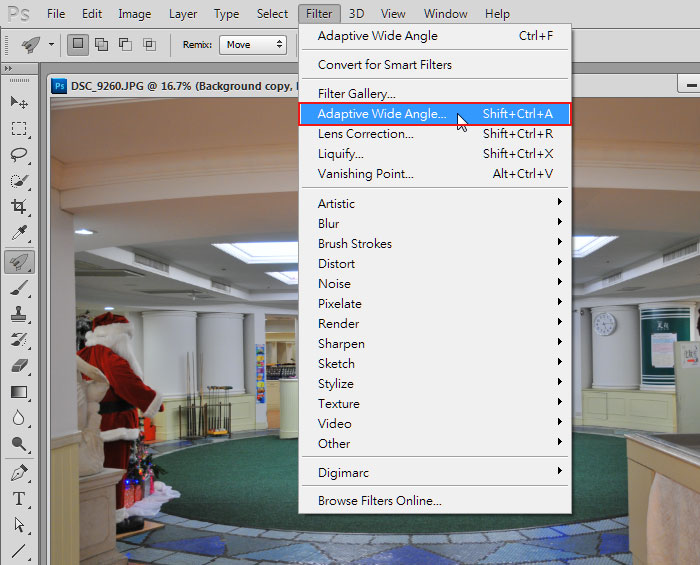This screenshot has width=700, height=565.
Task: Open the 3D menu
Action: 356,14
